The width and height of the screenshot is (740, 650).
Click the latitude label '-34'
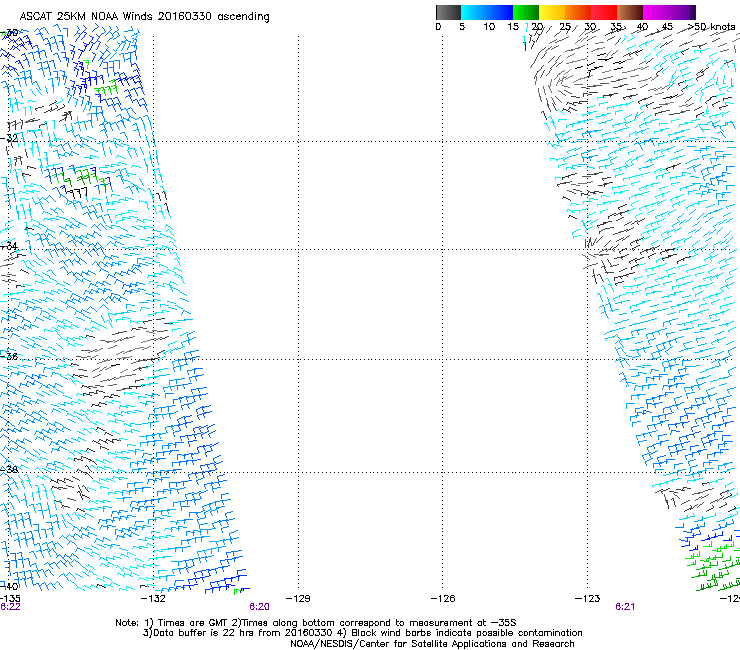click(9, 246)
